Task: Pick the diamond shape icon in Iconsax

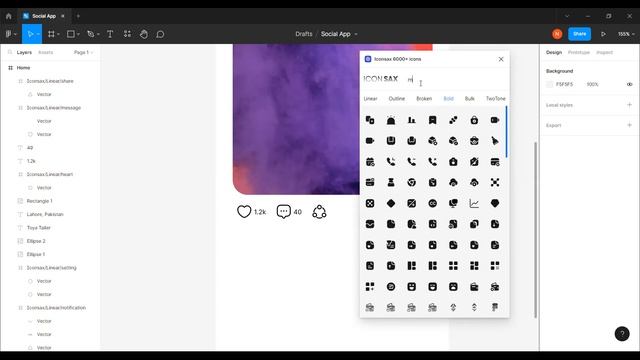Action: [x=391, y=203]
